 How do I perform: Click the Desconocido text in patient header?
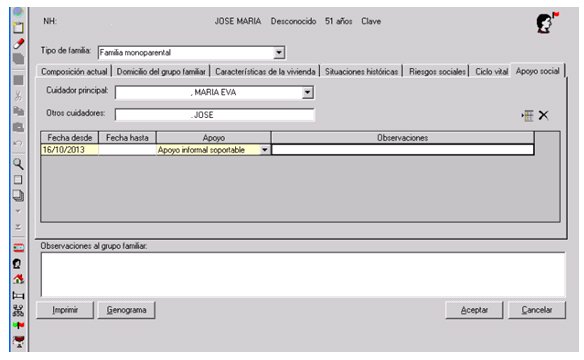pos(293,21)
